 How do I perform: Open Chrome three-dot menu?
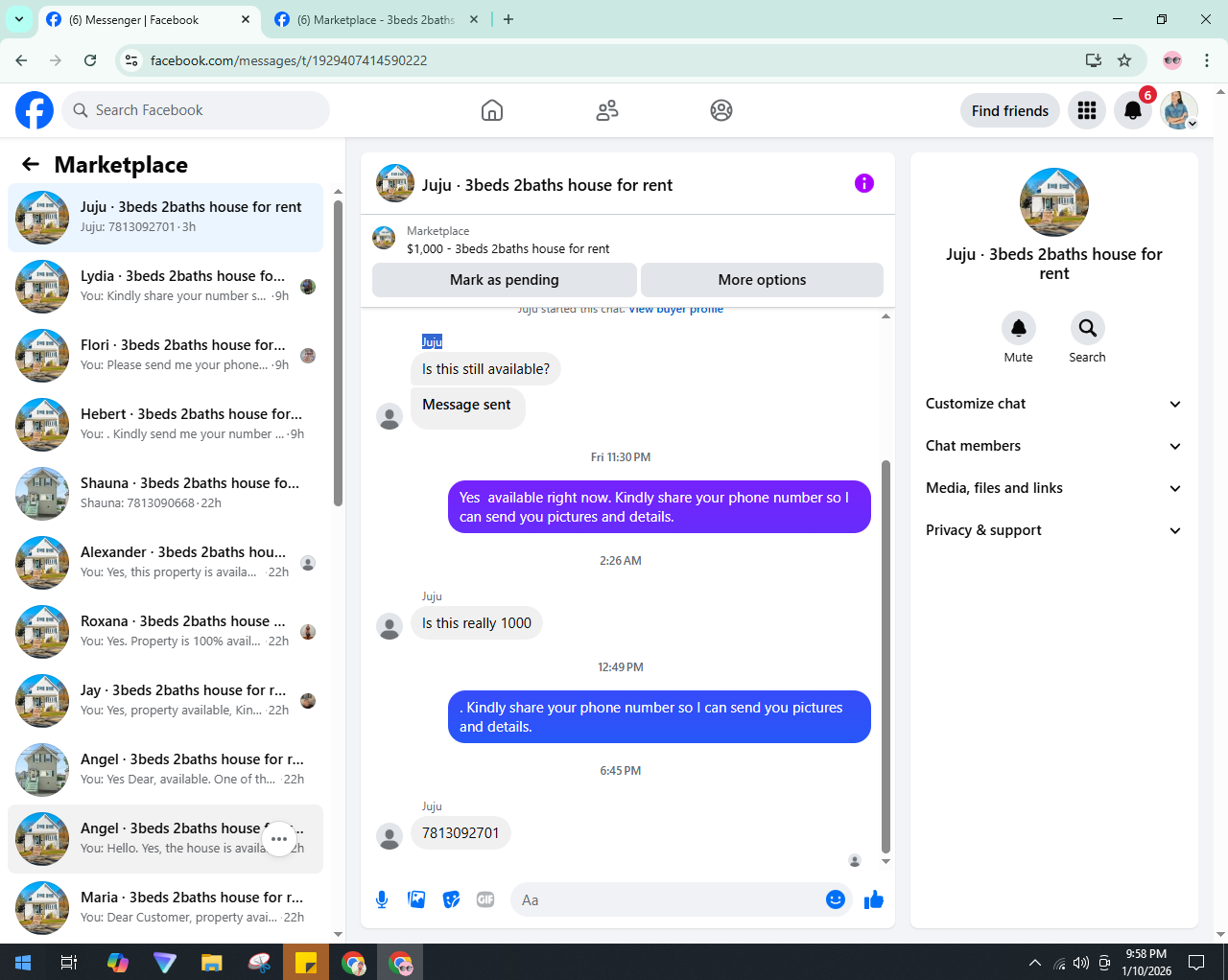(1207, 60)
